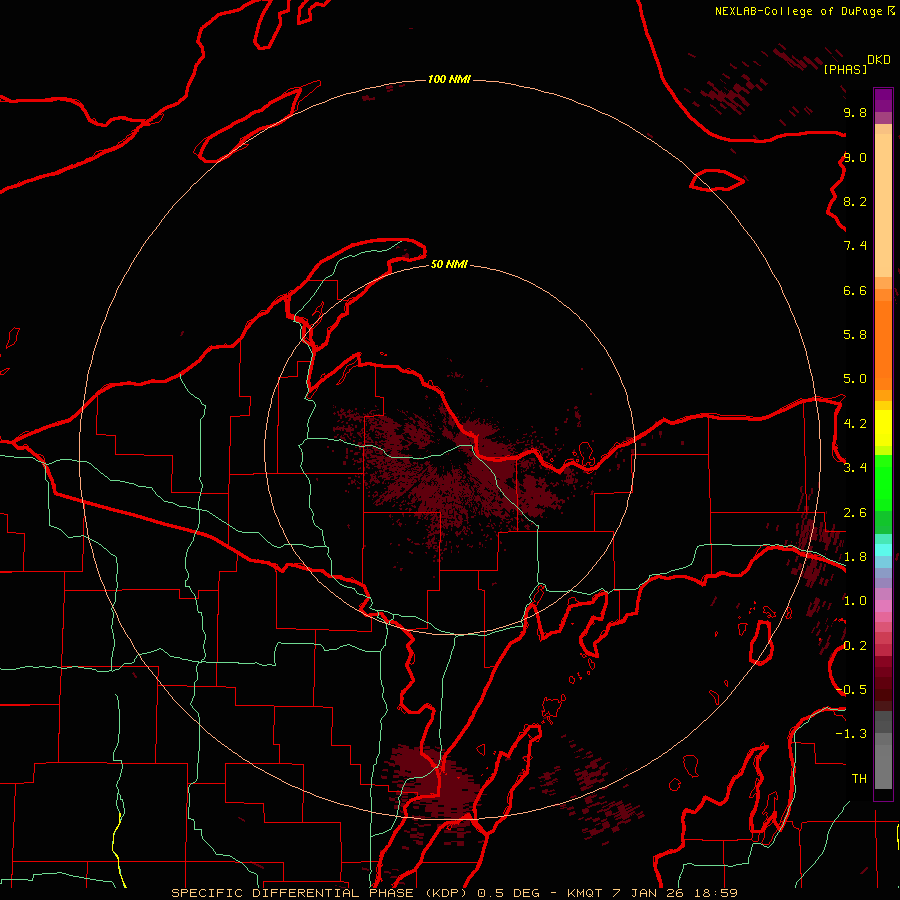This screenshot has height=900, width=900.
Task: Click the 8.2 scale value
Action: pyautogui.click(x=855, y=201)
